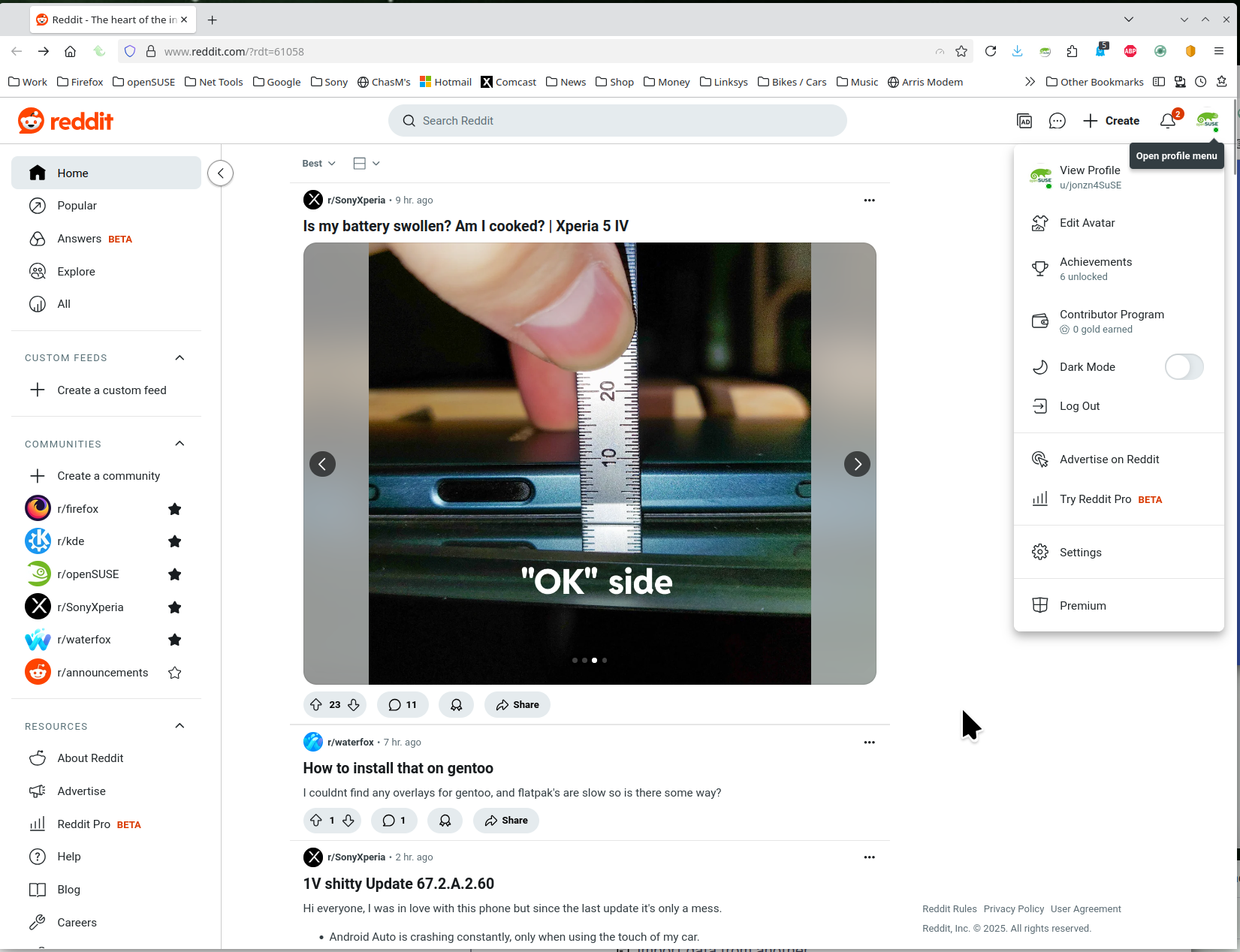Open Try Reddit Pro in menu

(1119, 499)
